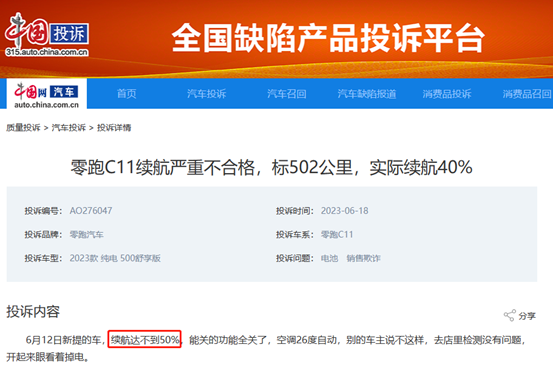This screenshot has height=370, width=553.
Task: Open the 汽车投诉 navigation tab
Action: coord(206,94)
